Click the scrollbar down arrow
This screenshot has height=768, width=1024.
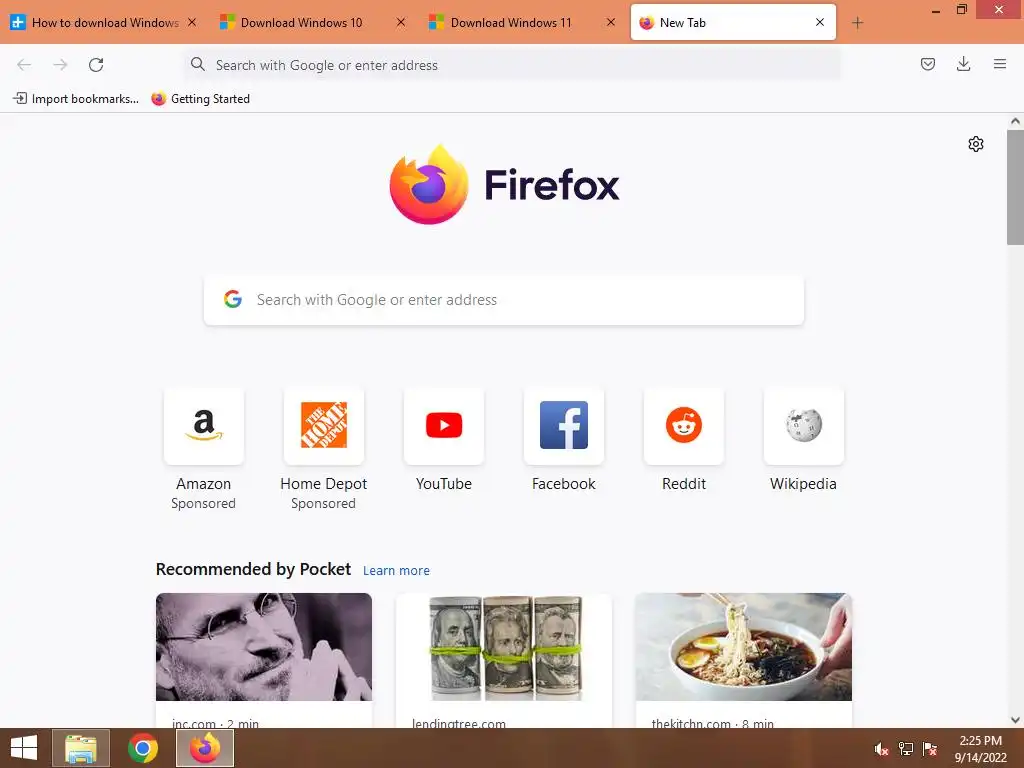pyautogui.click(x=1015, y=720)
